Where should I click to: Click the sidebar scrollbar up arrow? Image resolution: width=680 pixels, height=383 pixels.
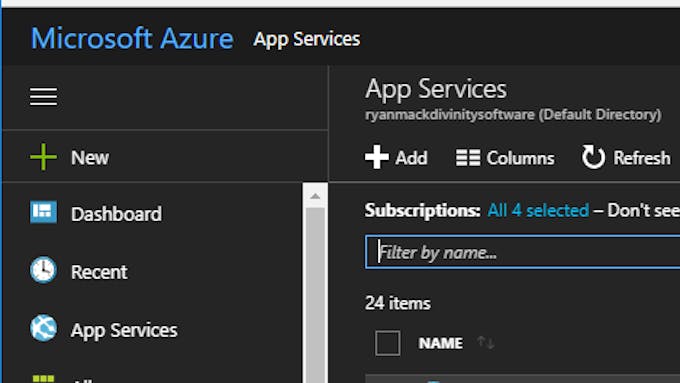tap(315, 196)
